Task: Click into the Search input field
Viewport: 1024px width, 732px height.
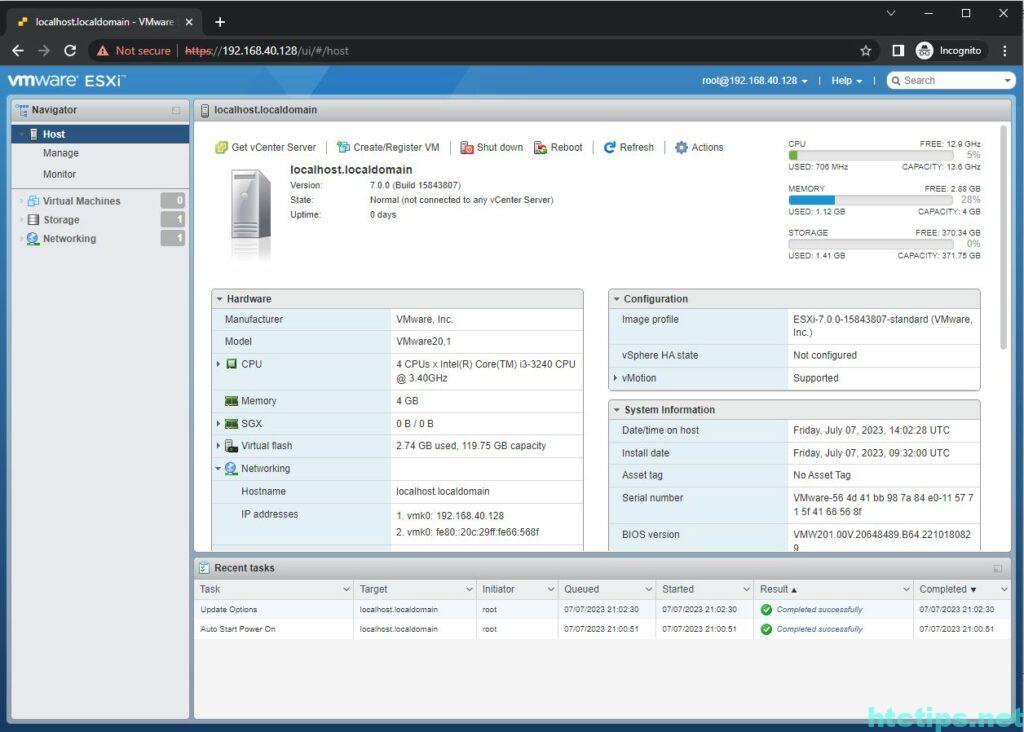Action: coord(950,81)
